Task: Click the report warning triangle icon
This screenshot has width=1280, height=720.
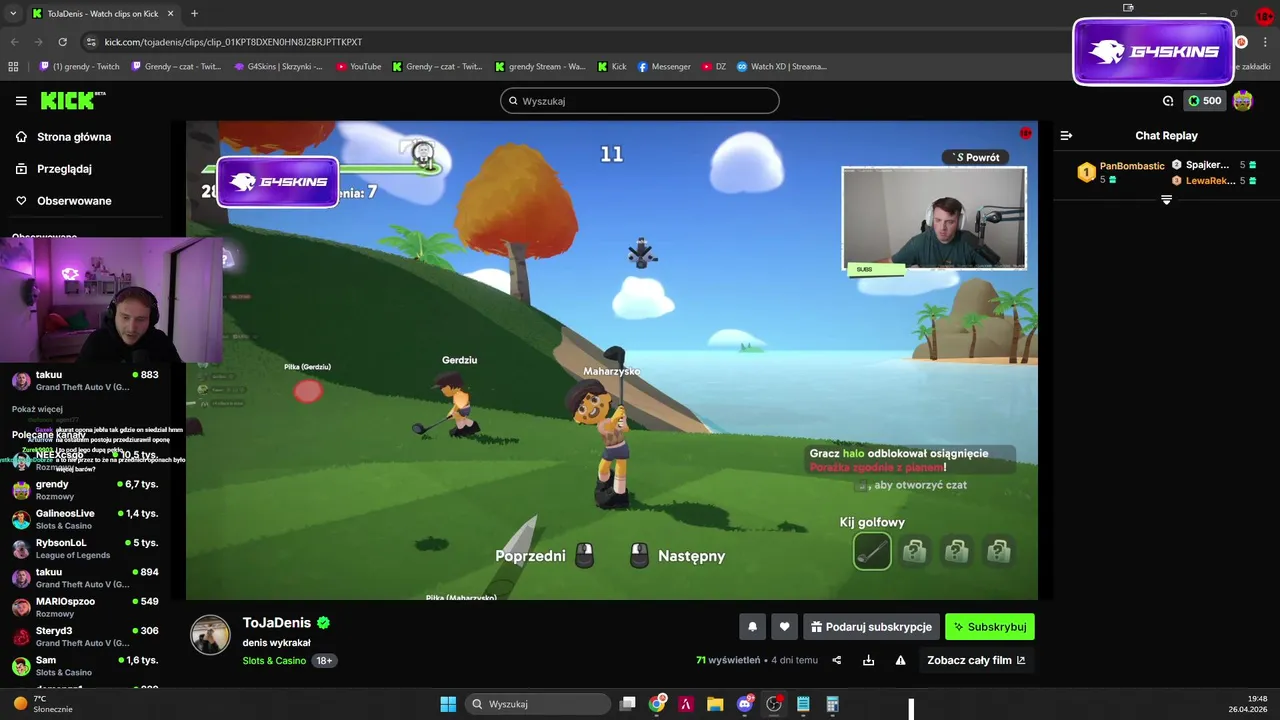Action: [900, 660]
